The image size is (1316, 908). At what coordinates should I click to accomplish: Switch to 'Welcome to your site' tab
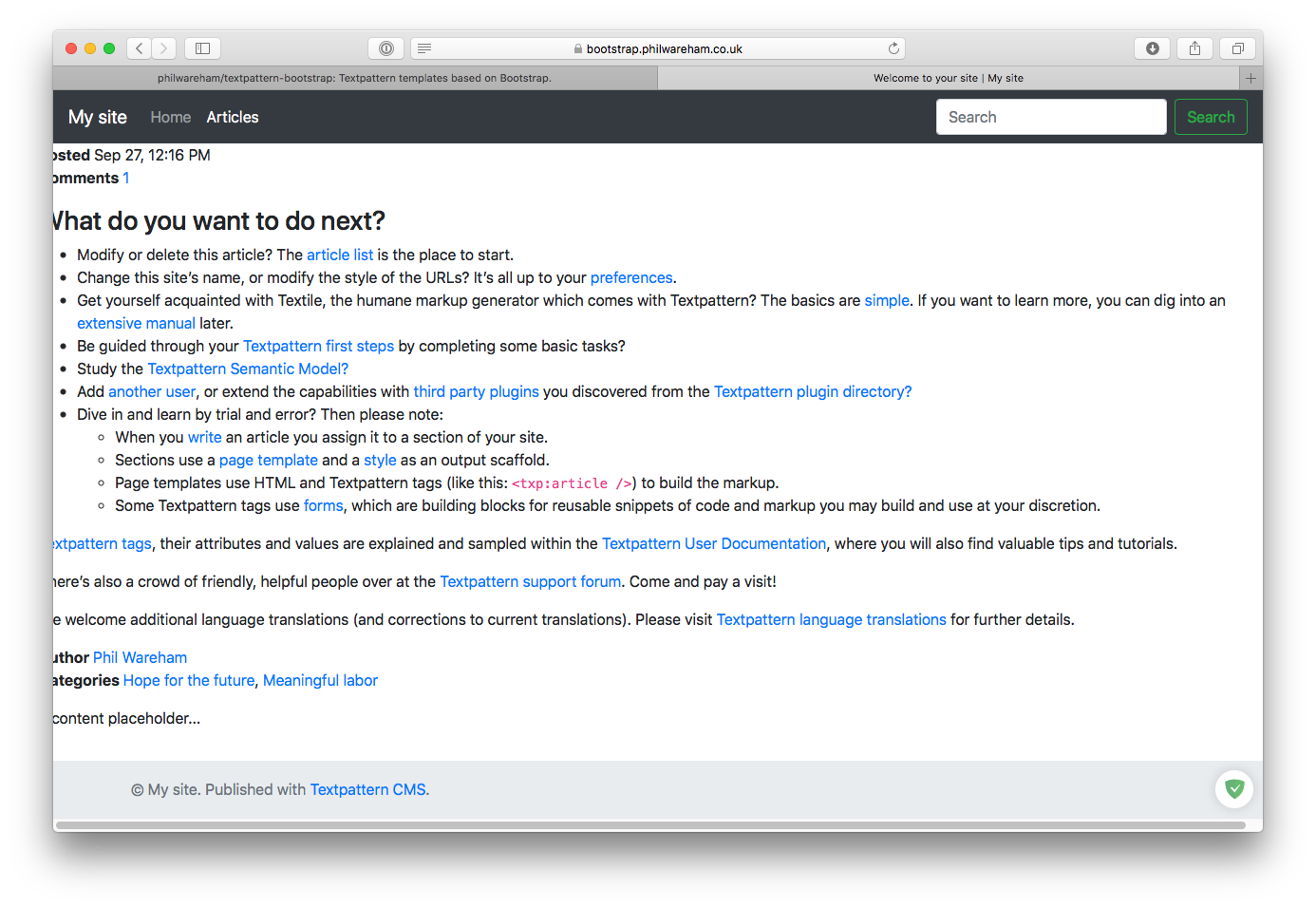(948, 78)
